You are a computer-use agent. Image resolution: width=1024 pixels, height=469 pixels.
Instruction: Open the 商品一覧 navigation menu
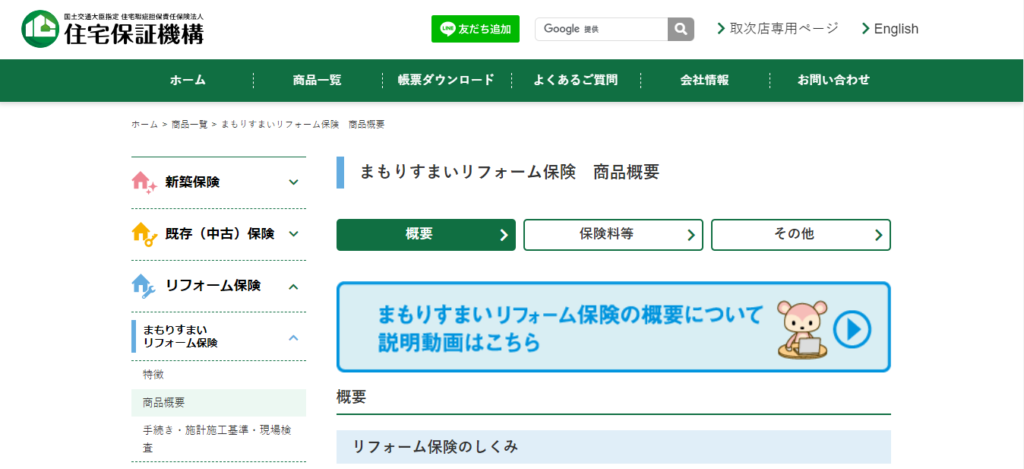[317, 80]
